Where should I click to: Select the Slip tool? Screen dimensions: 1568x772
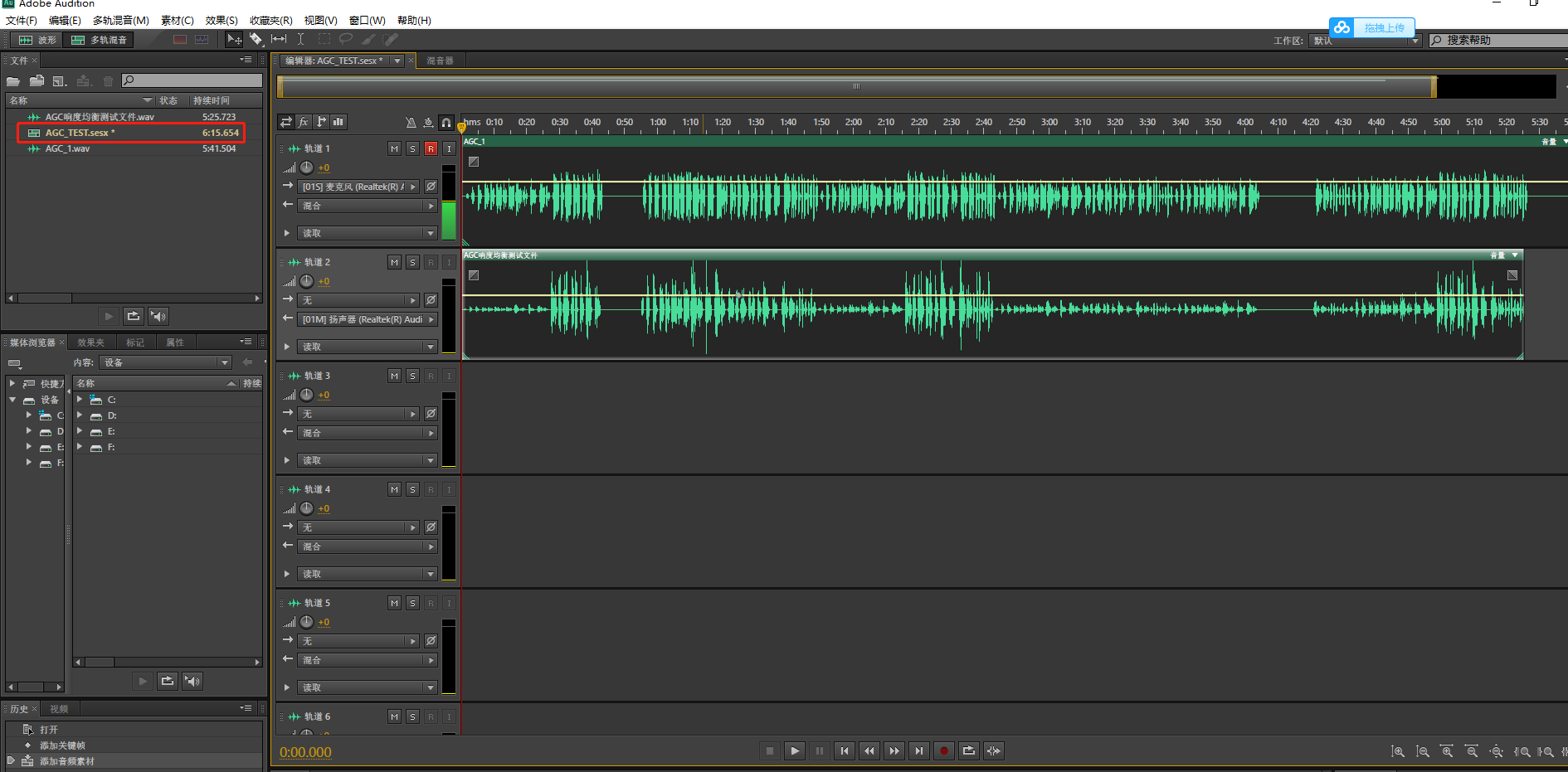[279, 39]
